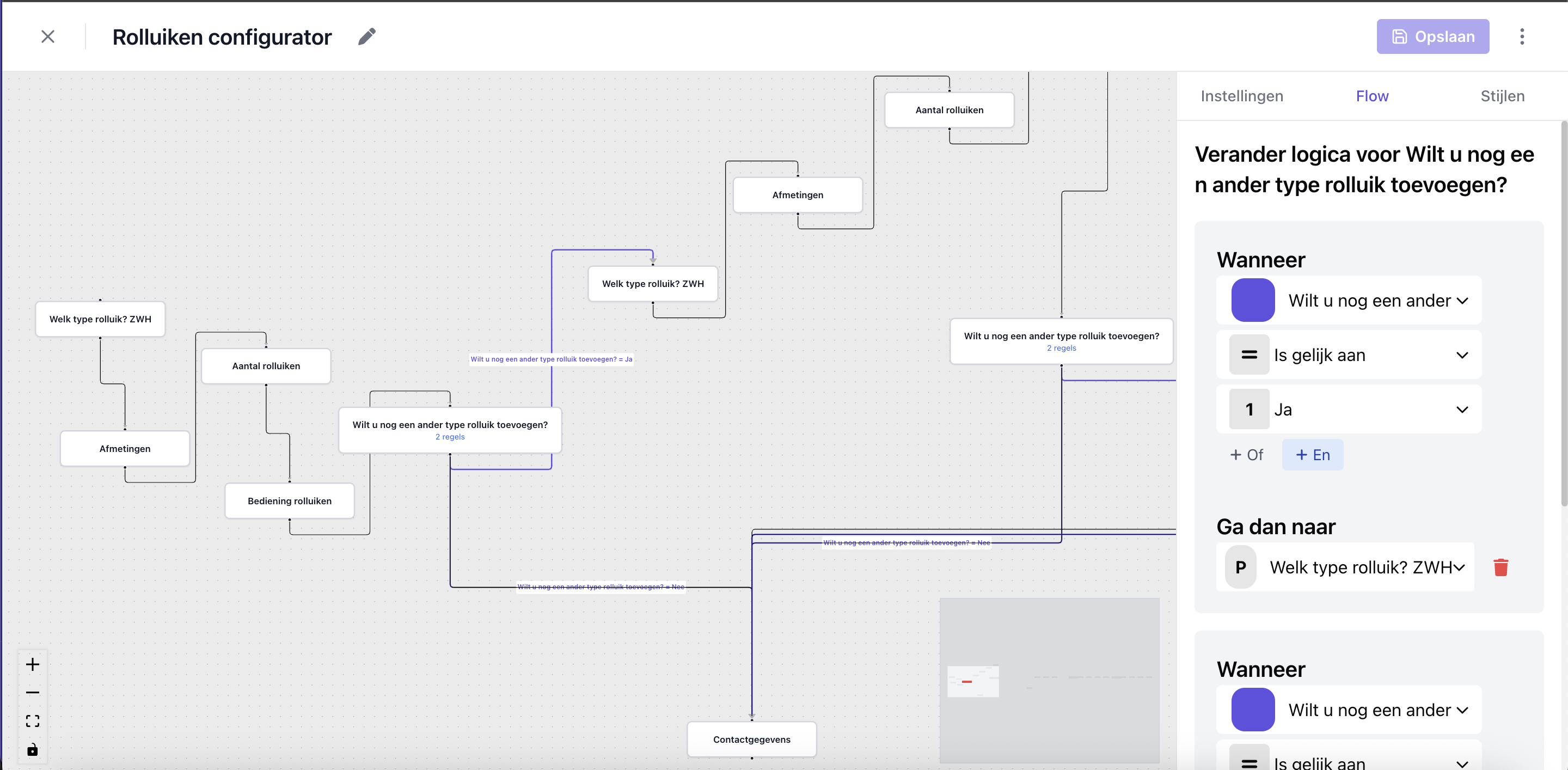This screenshot has height=770, width=1568.
Task: Delete the Ga dan naar rule with trash icon
Action: [x=1501, y=567]
